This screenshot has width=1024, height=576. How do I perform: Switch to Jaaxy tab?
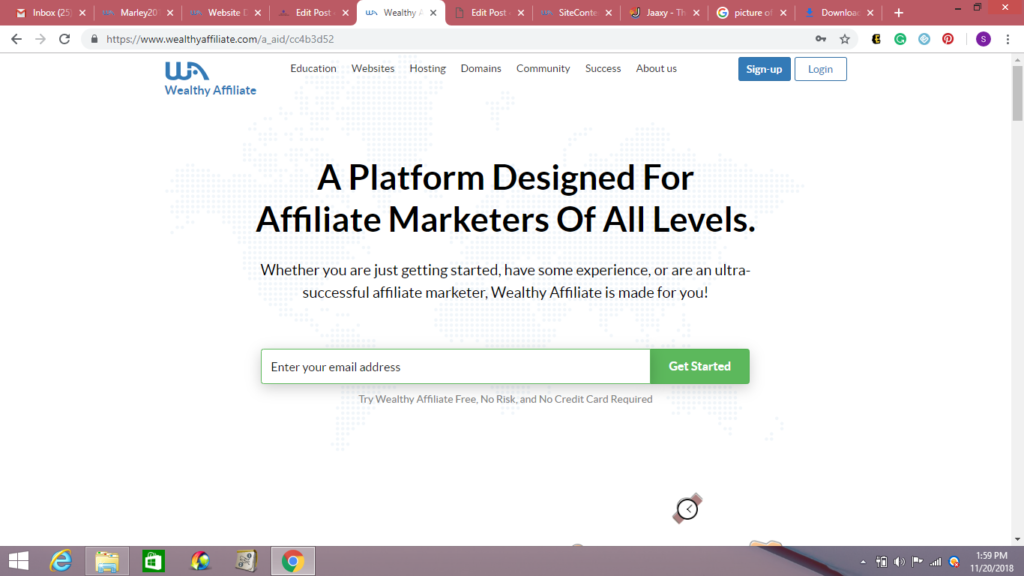(663, 12)
